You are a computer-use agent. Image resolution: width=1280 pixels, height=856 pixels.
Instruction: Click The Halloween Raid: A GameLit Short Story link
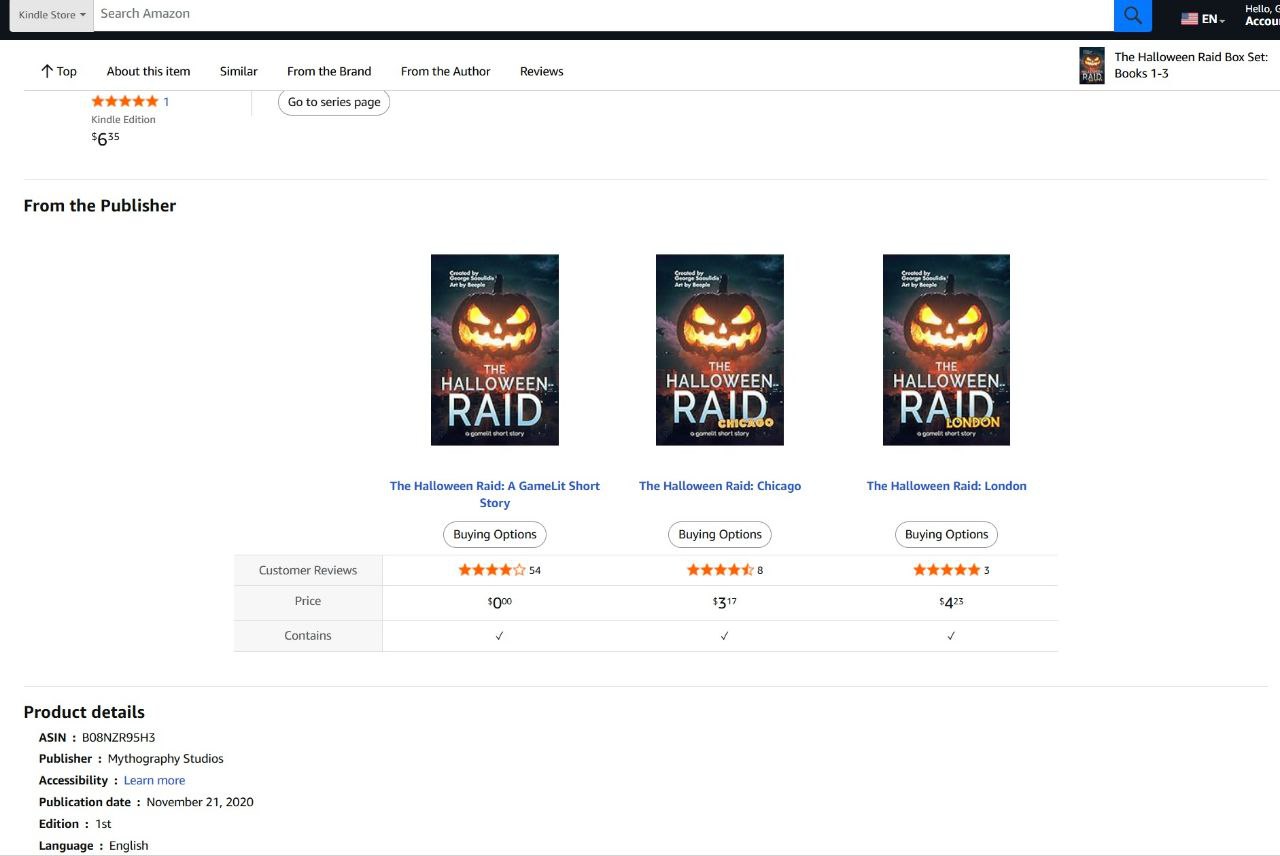(x=495, y=494)
